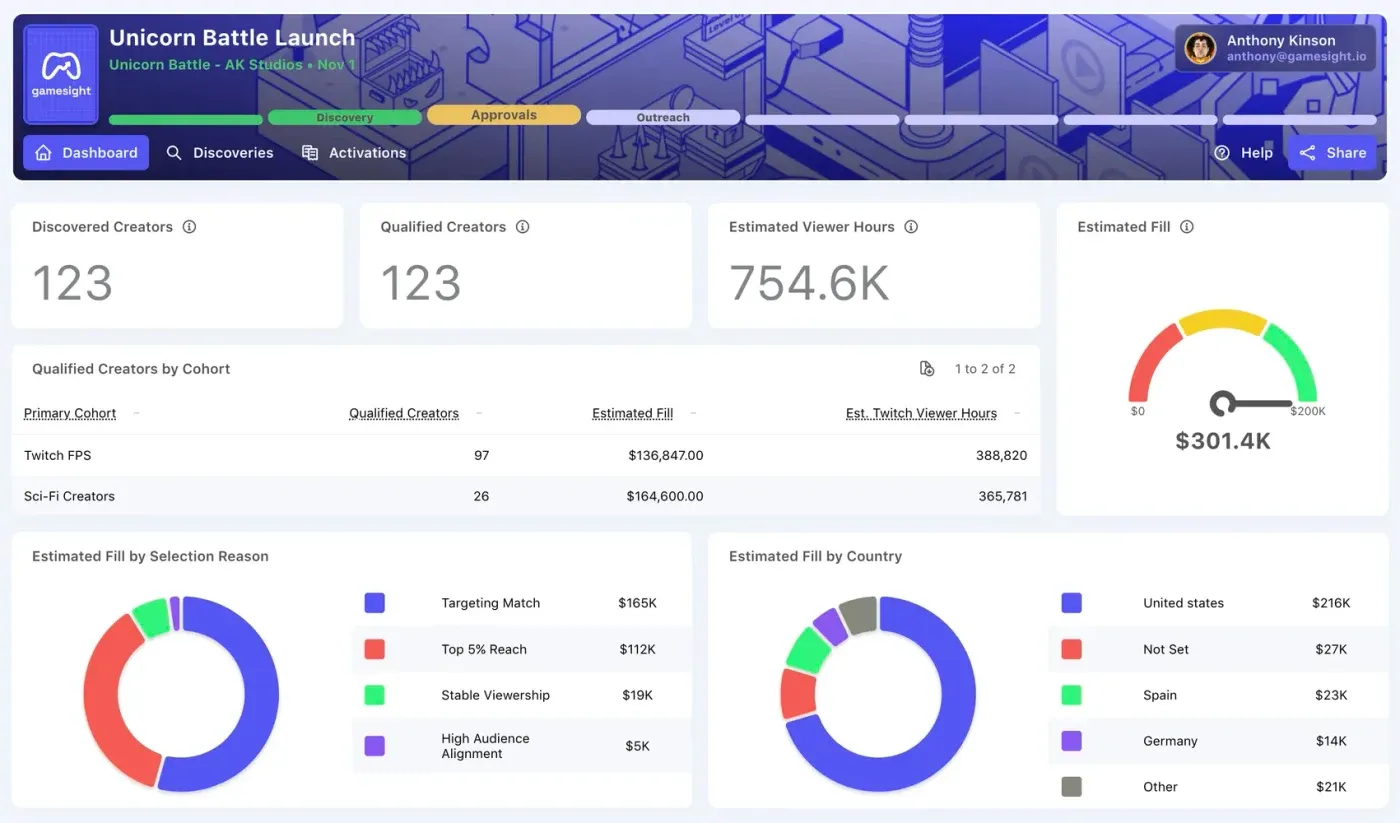
Task: View info for Estimated Viewer Hours
Action: click(x=911, y=227)
